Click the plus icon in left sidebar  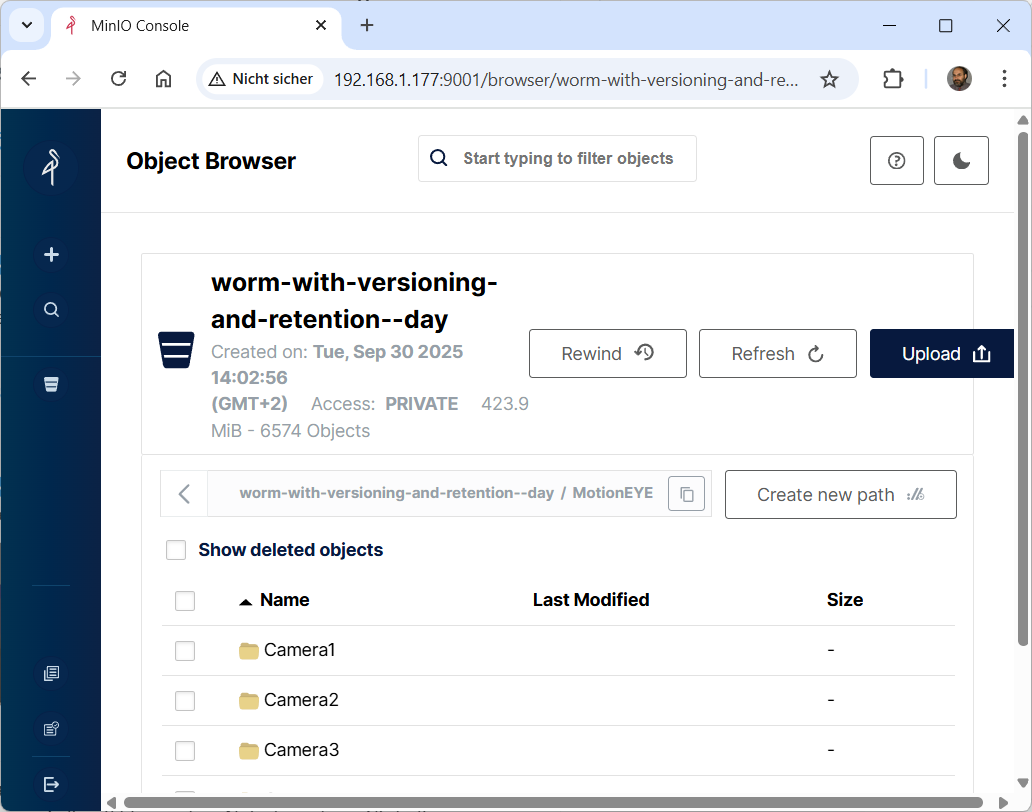[51, 255]
